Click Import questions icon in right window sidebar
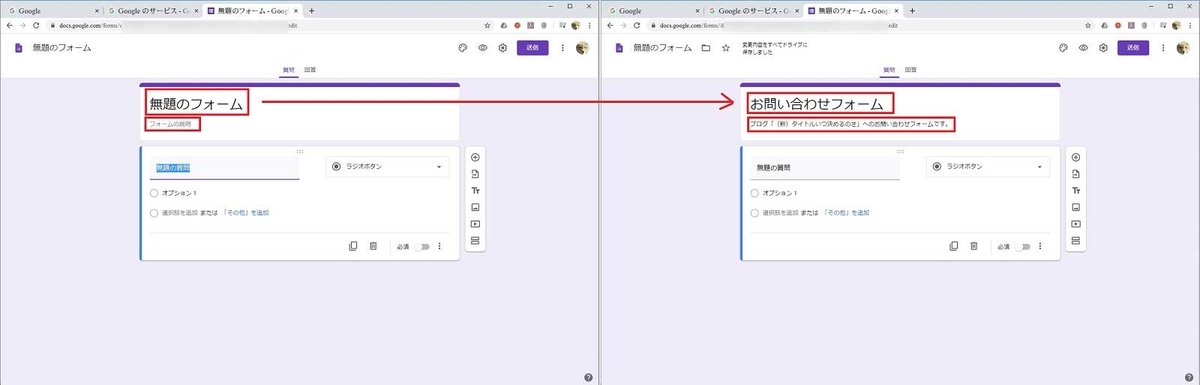The width and height of the screenshot is (1200, 385). (x=1075, y=174)
